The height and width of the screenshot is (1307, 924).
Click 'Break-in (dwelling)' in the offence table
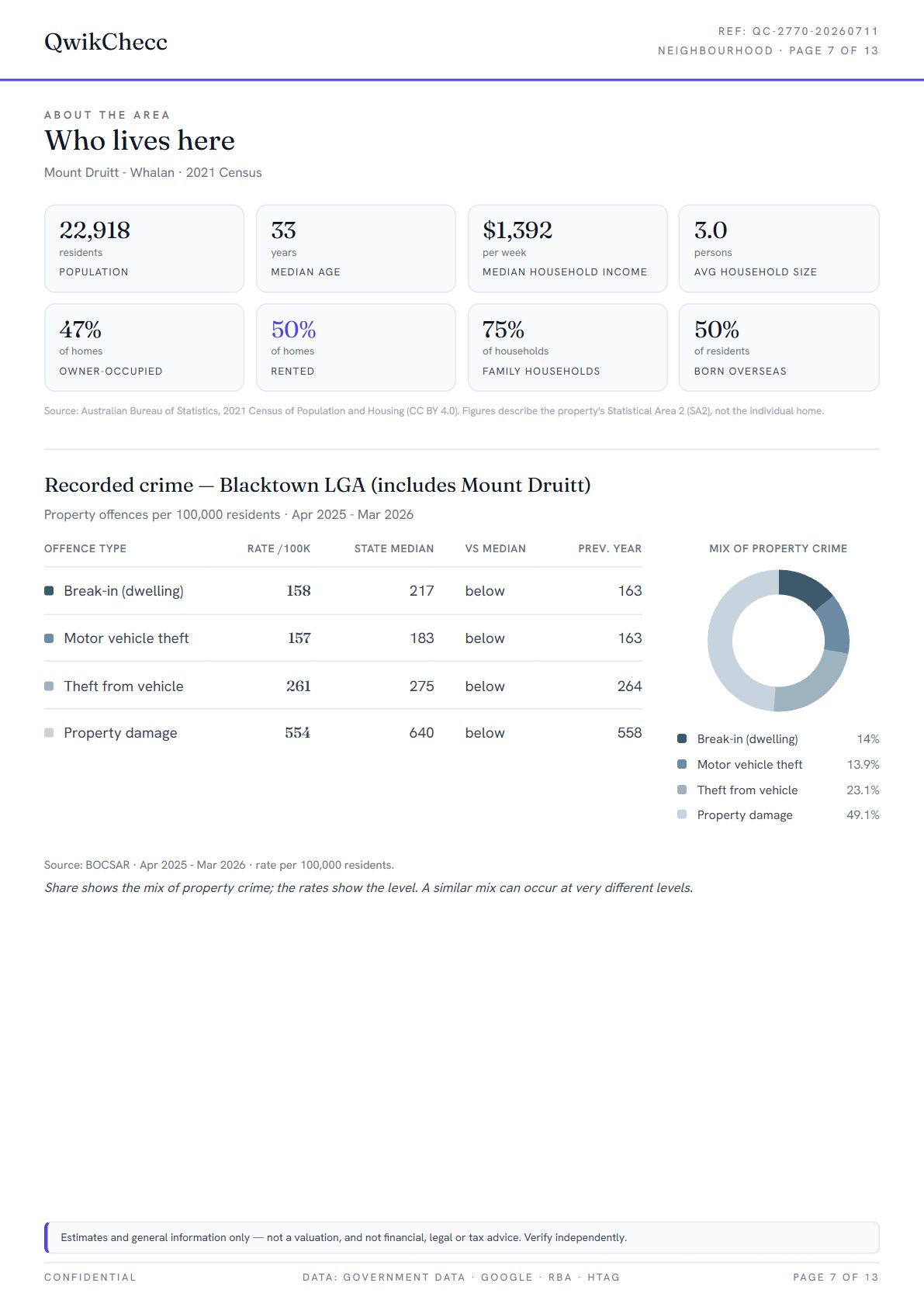click(123, 591)
